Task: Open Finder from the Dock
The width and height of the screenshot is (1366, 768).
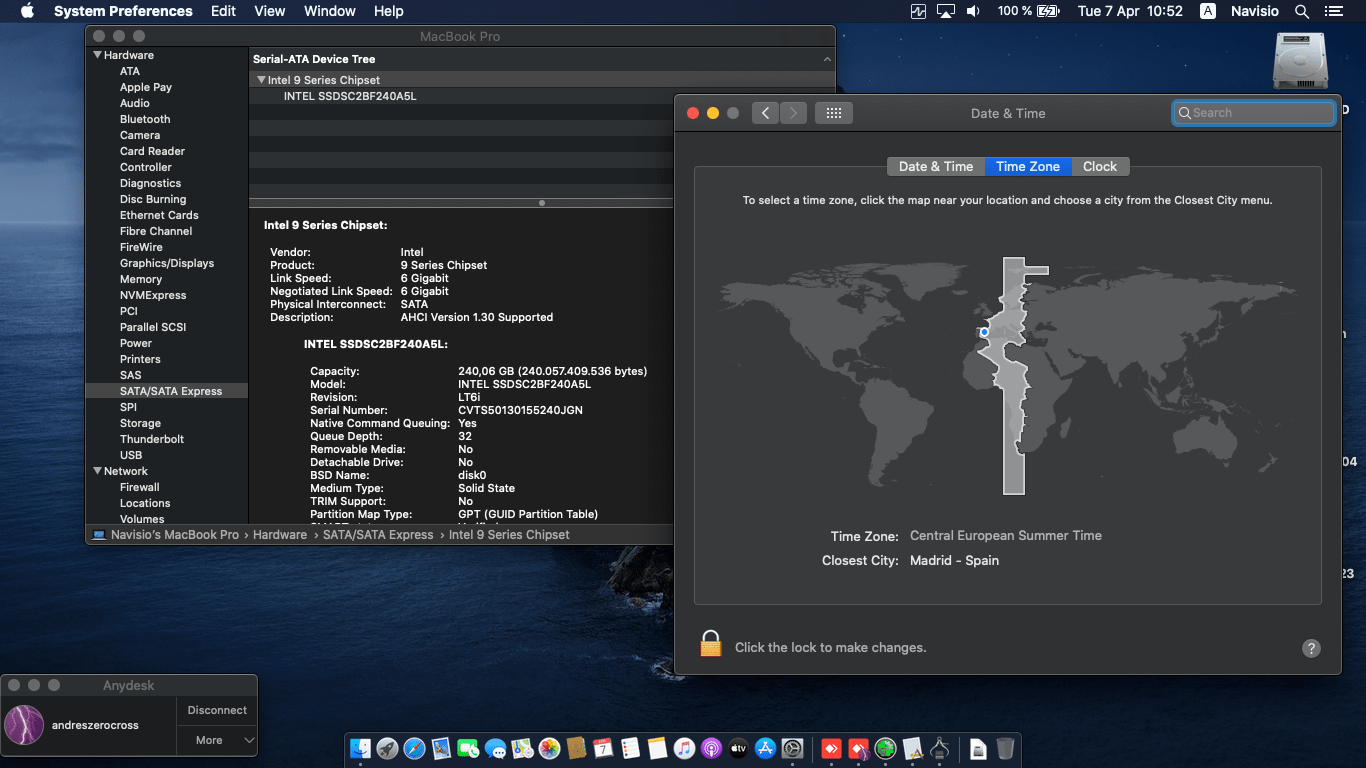Action: pos(360,748)
